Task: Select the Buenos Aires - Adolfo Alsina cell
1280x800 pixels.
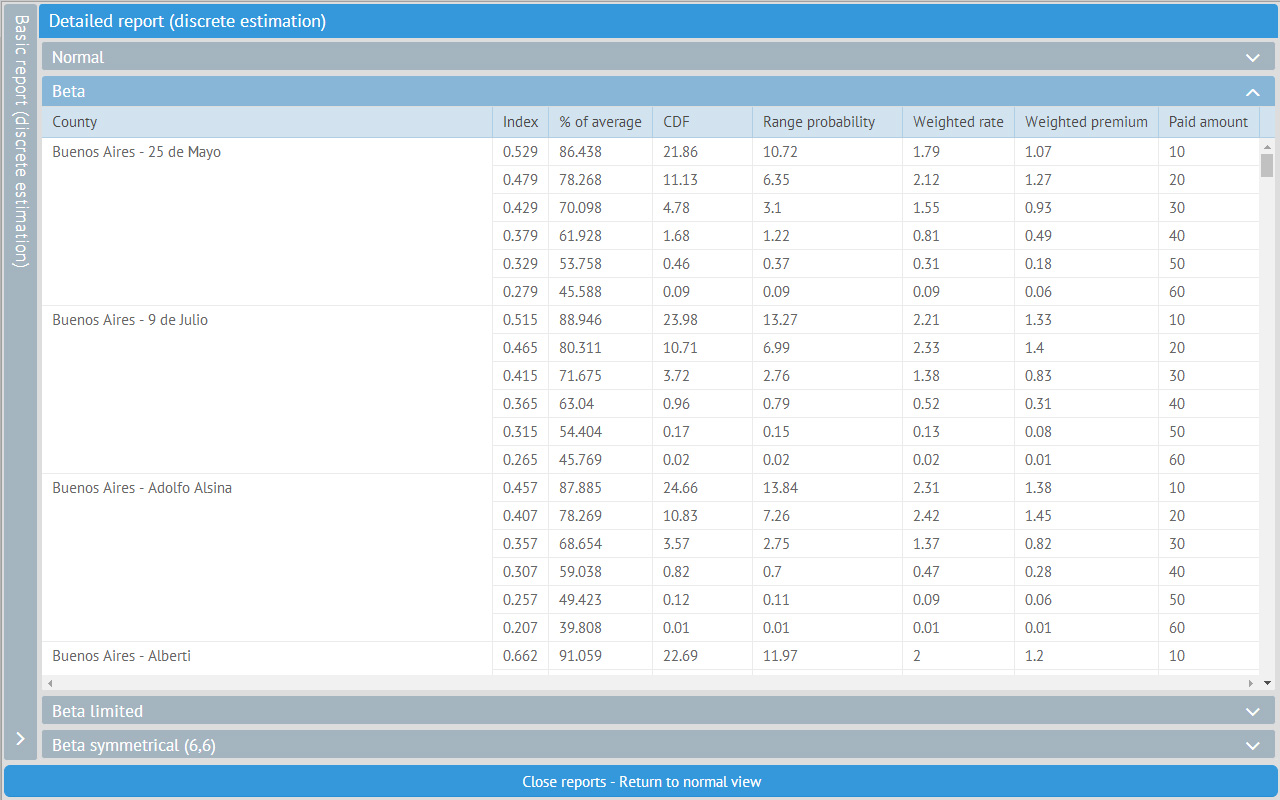Action: click(x=267, y=558)
